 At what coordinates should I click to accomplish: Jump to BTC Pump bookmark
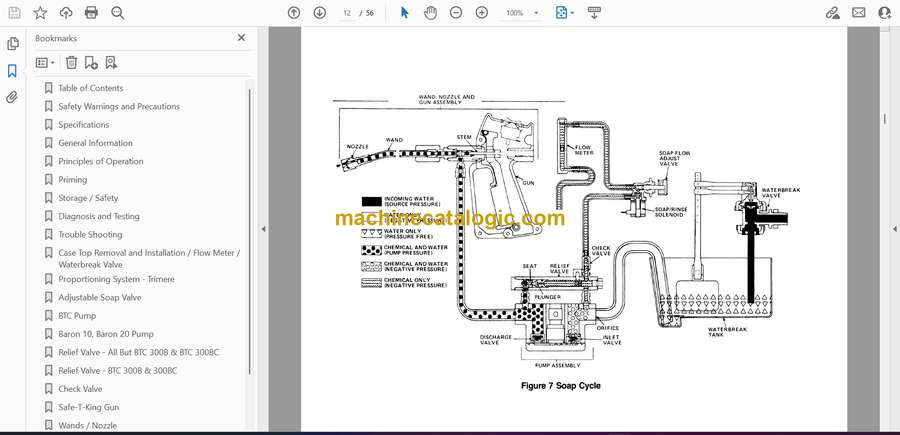pyautogui.click(x=77, y=316)
